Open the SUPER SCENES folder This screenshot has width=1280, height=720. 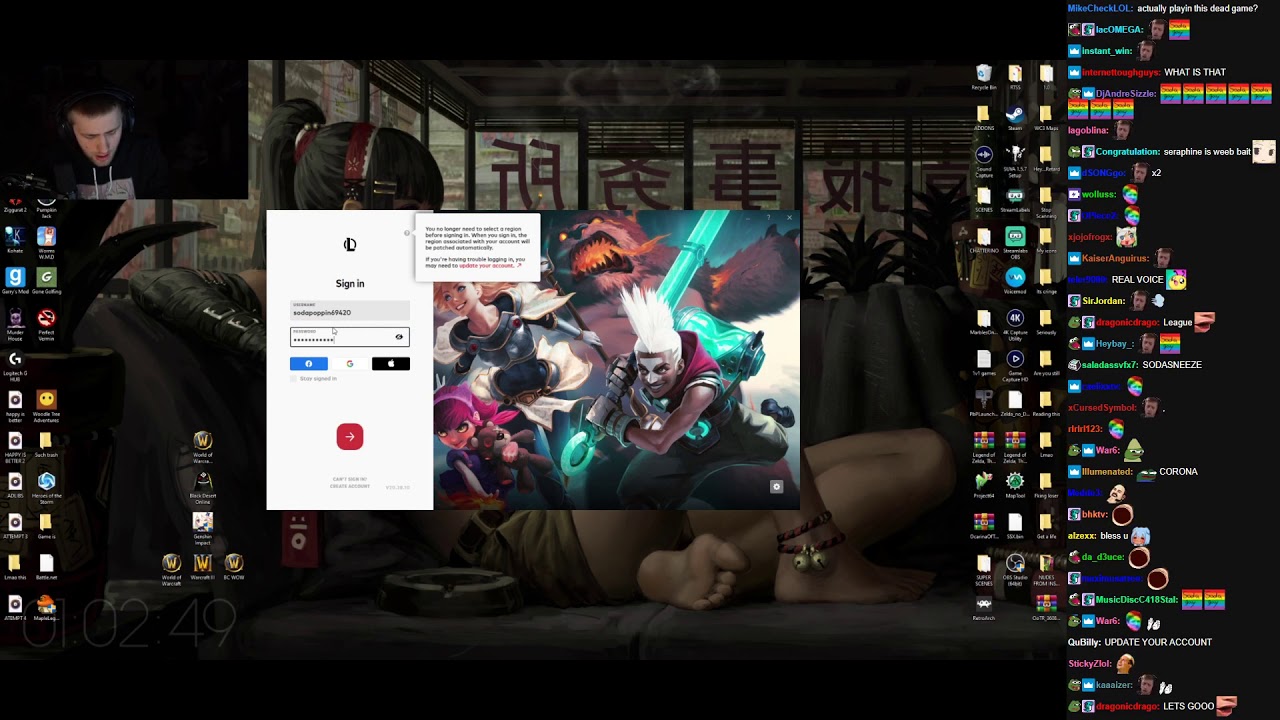(984, 569)
